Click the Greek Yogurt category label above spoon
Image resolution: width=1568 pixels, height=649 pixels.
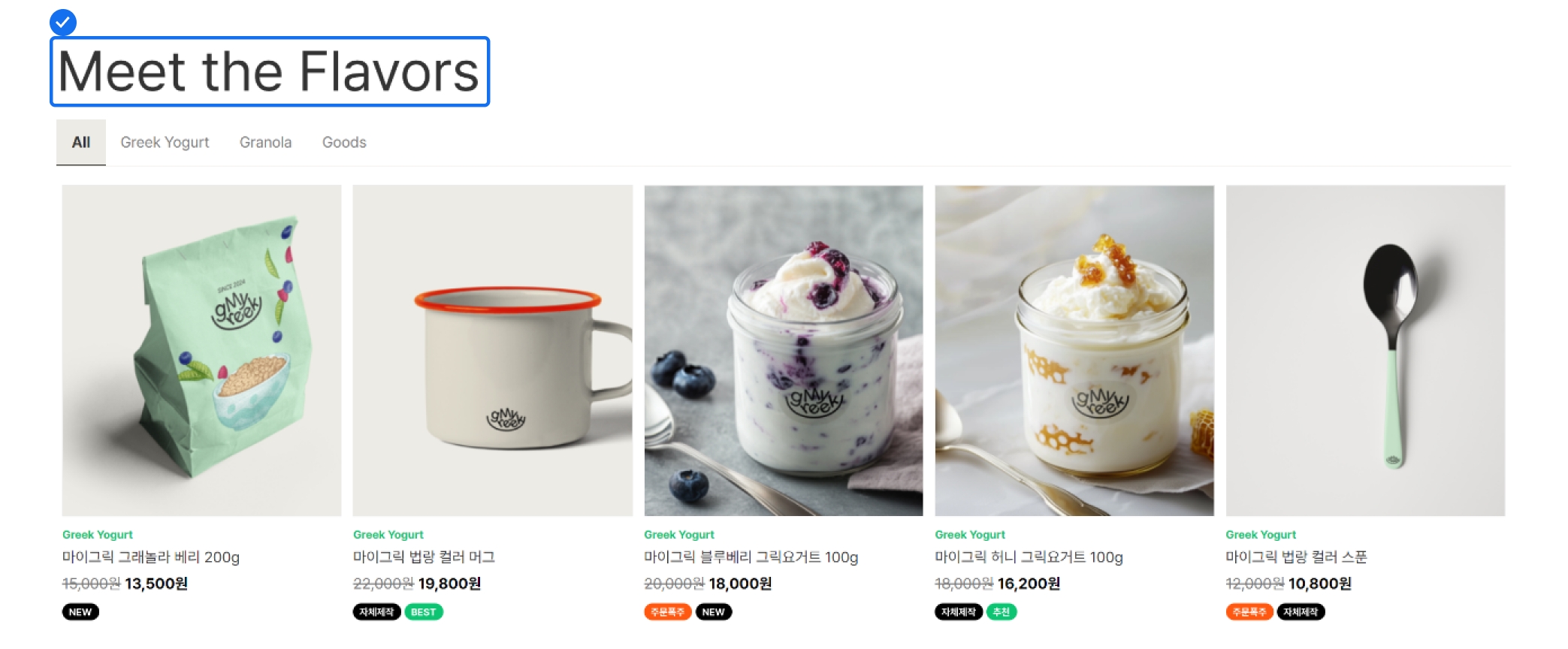click(x=1261, y=535)
